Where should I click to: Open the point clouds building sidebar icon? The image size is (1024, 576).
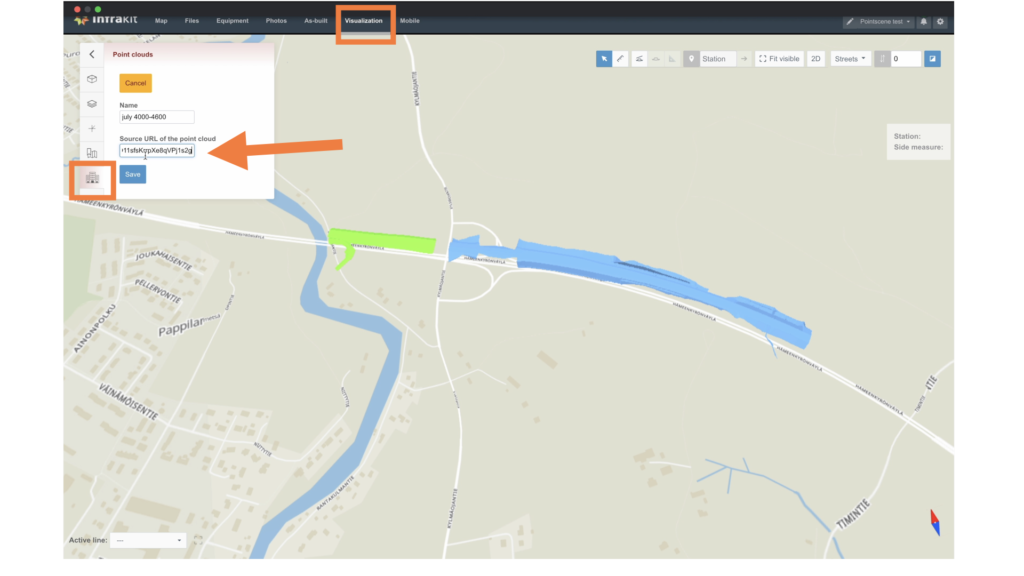pos(92,178)
